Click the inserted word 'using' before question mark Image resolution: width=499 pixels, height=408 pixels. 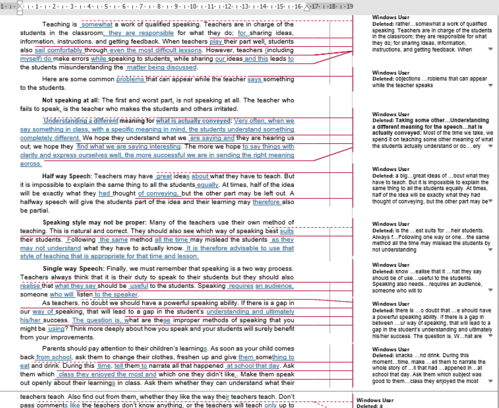coord(56,329)
